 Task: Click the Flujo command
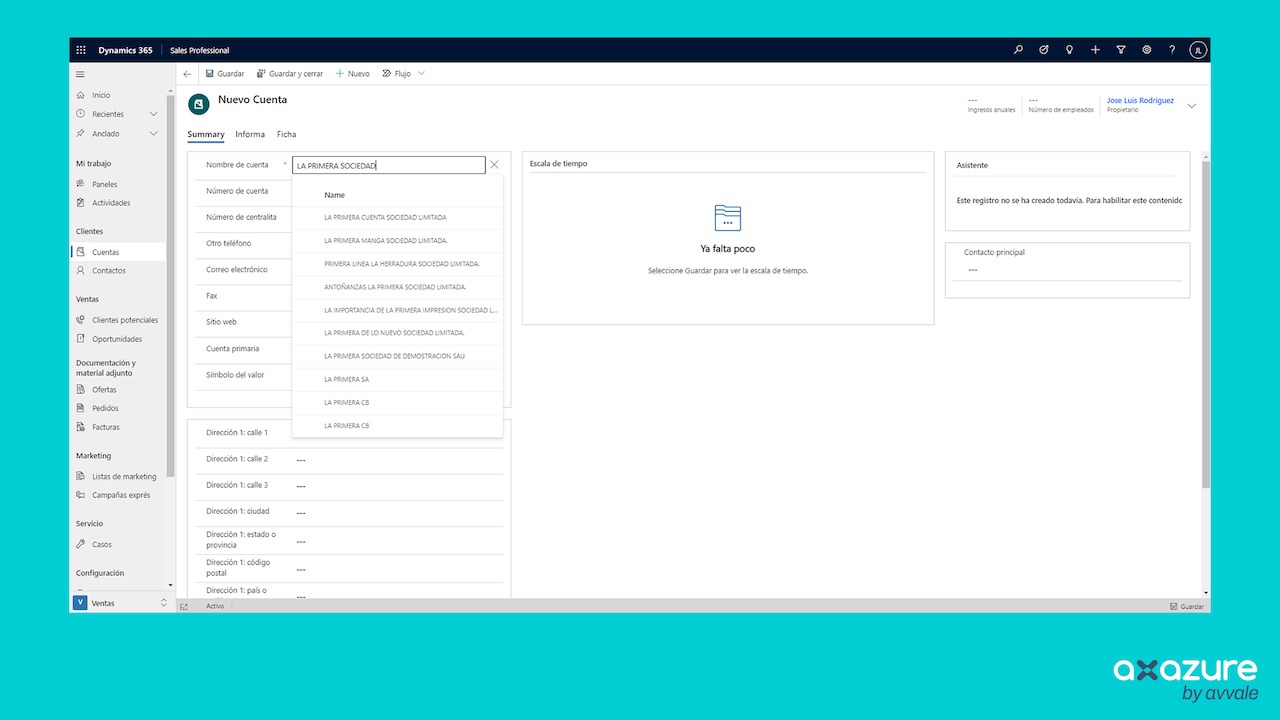coord(397,74)
